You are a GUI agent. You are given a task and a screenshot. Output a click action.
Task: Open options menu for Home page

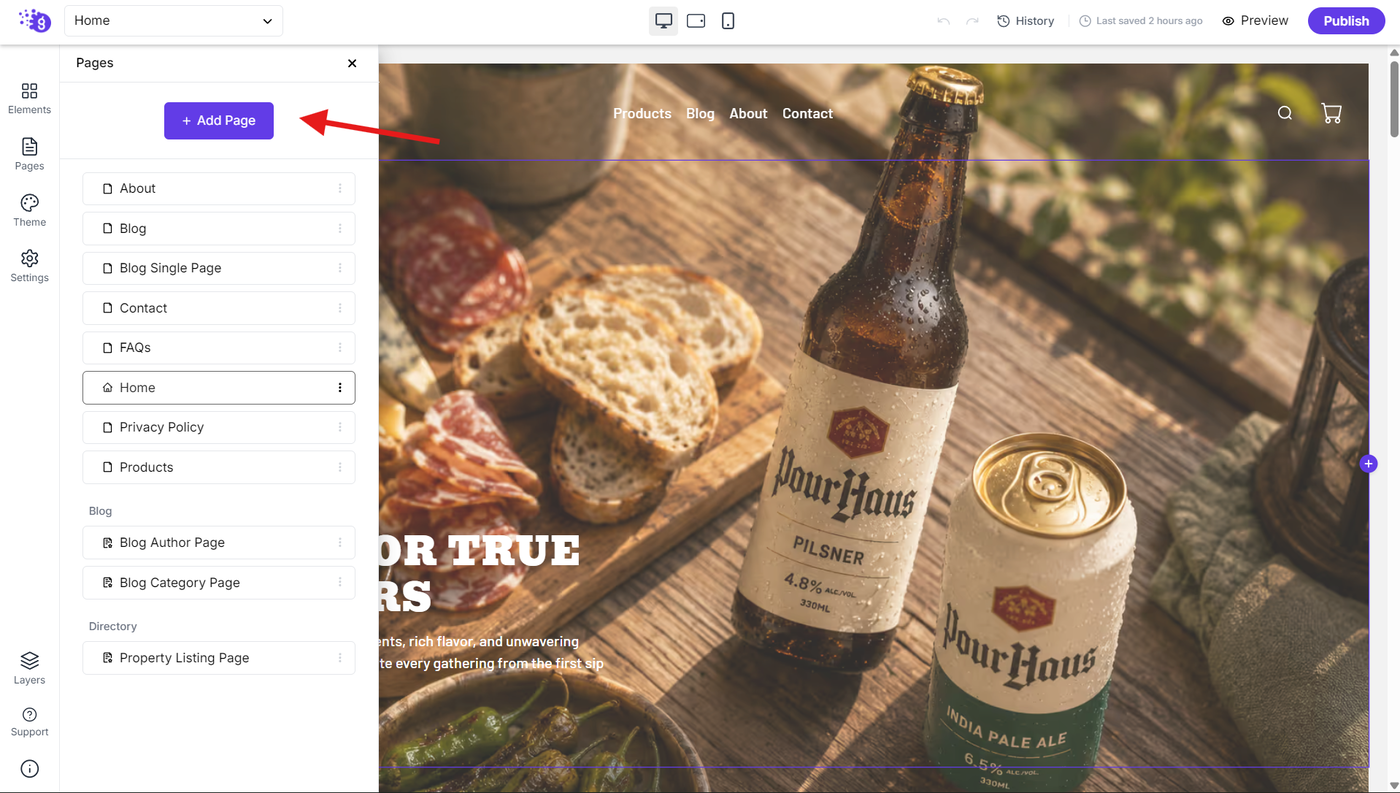(340, 388)
